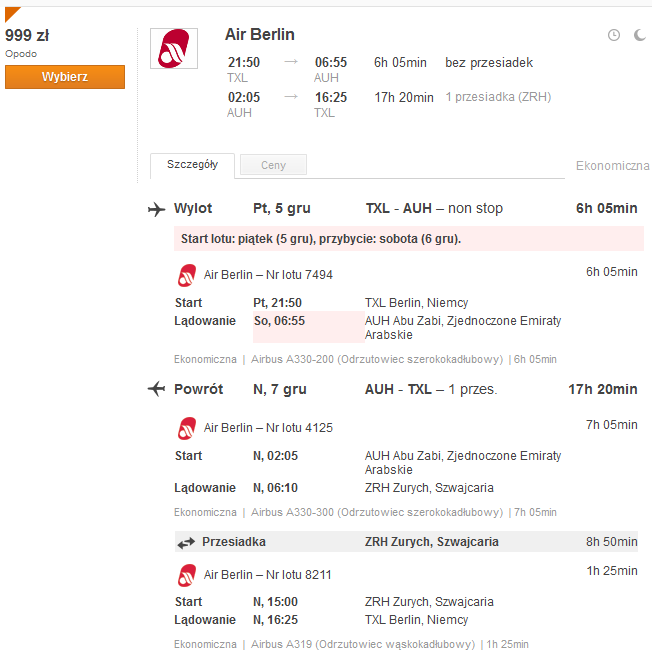Image resolution: width=652 pixels, height=660 pixels.
Task: Click the 999 zł price
Action: pyautogui.click(x=27, y=35)
